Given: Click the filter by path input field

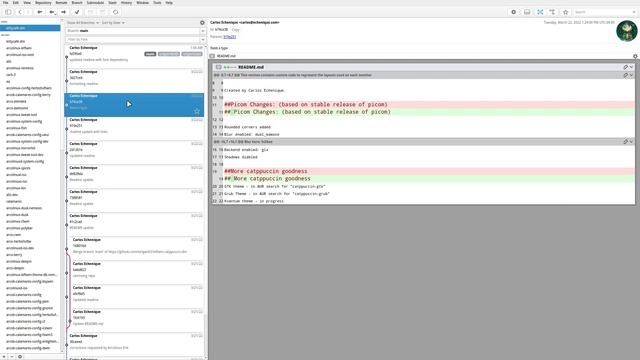Looking at the screenshot, I should [x=133, y=40].
